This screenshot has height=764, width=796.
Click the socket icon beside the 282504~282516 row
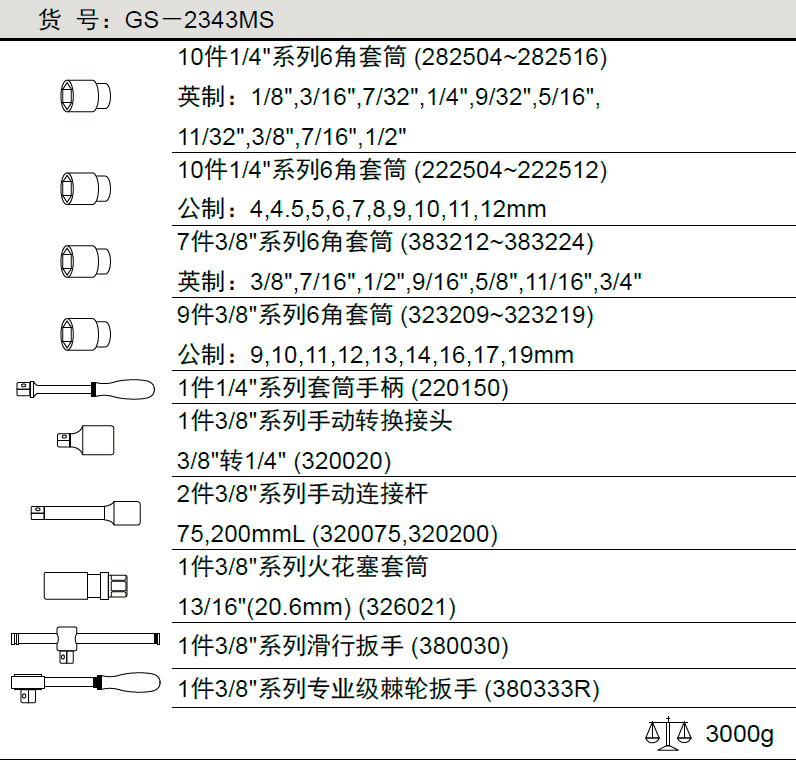[x=85, y=97]
